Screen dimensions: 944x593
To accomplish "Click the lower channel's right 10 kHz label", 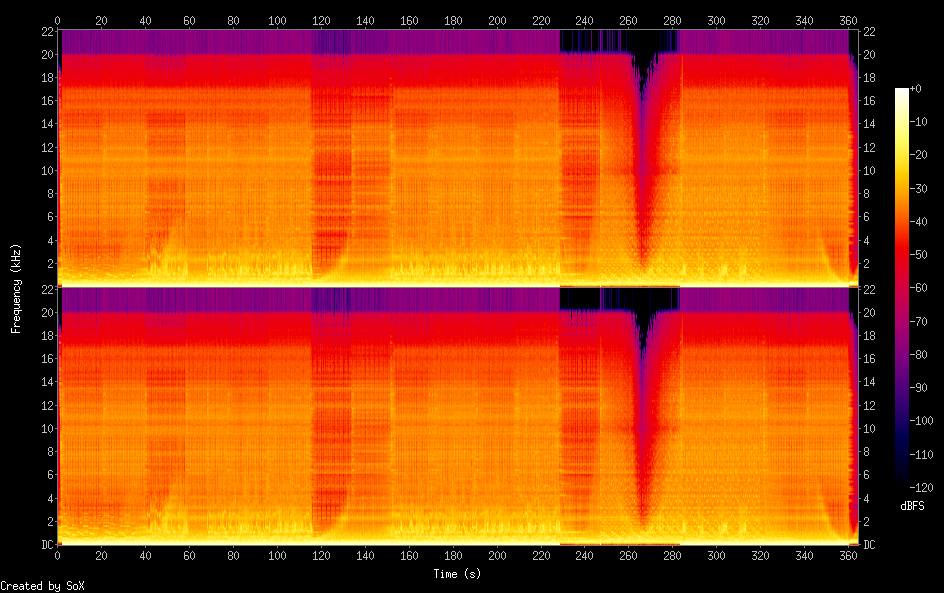I will pyautogui.click(x=868, y=429).
